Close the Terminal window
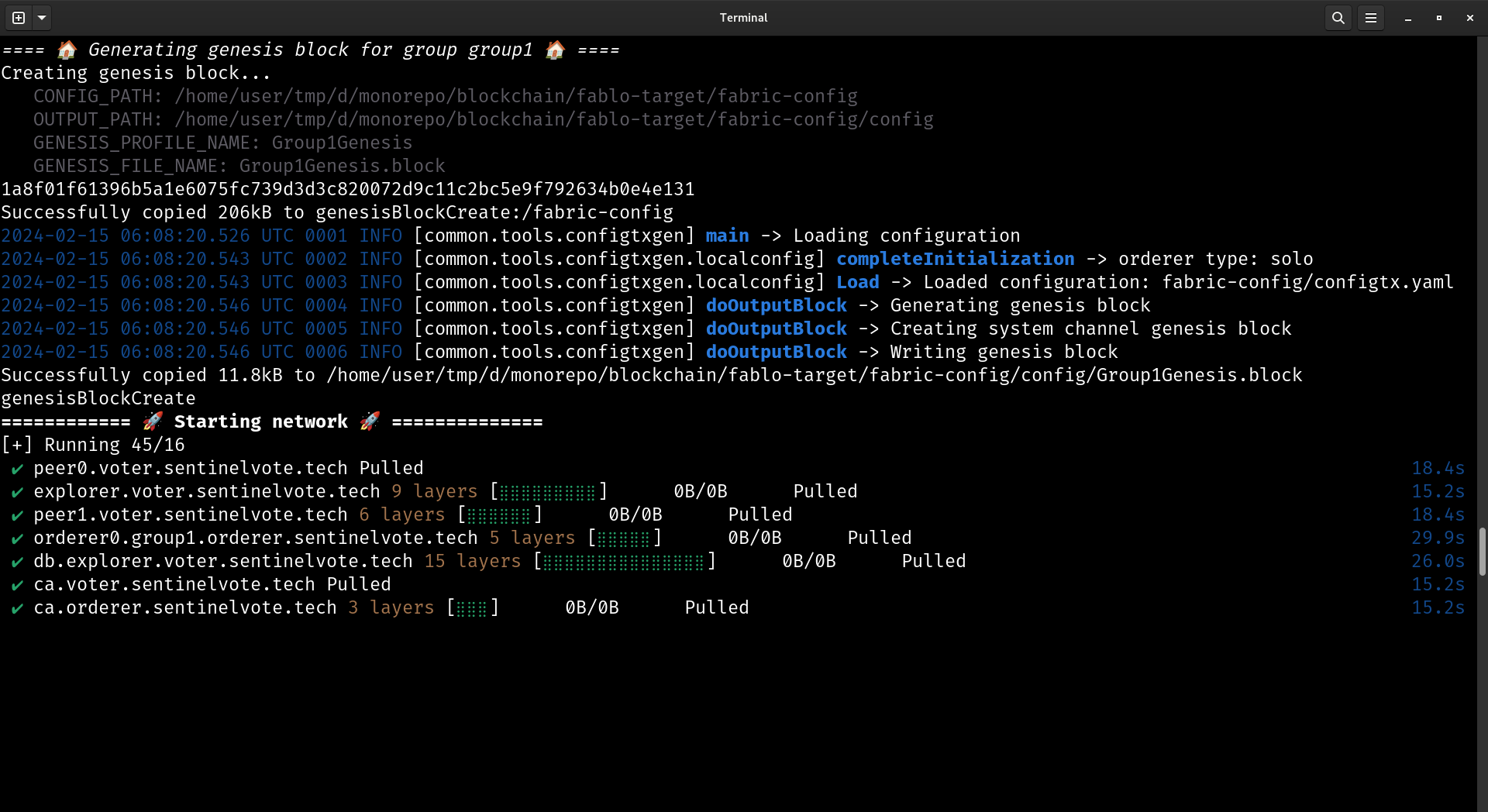This screenshot has height=812, width=1488. (x=1470, y=17)
